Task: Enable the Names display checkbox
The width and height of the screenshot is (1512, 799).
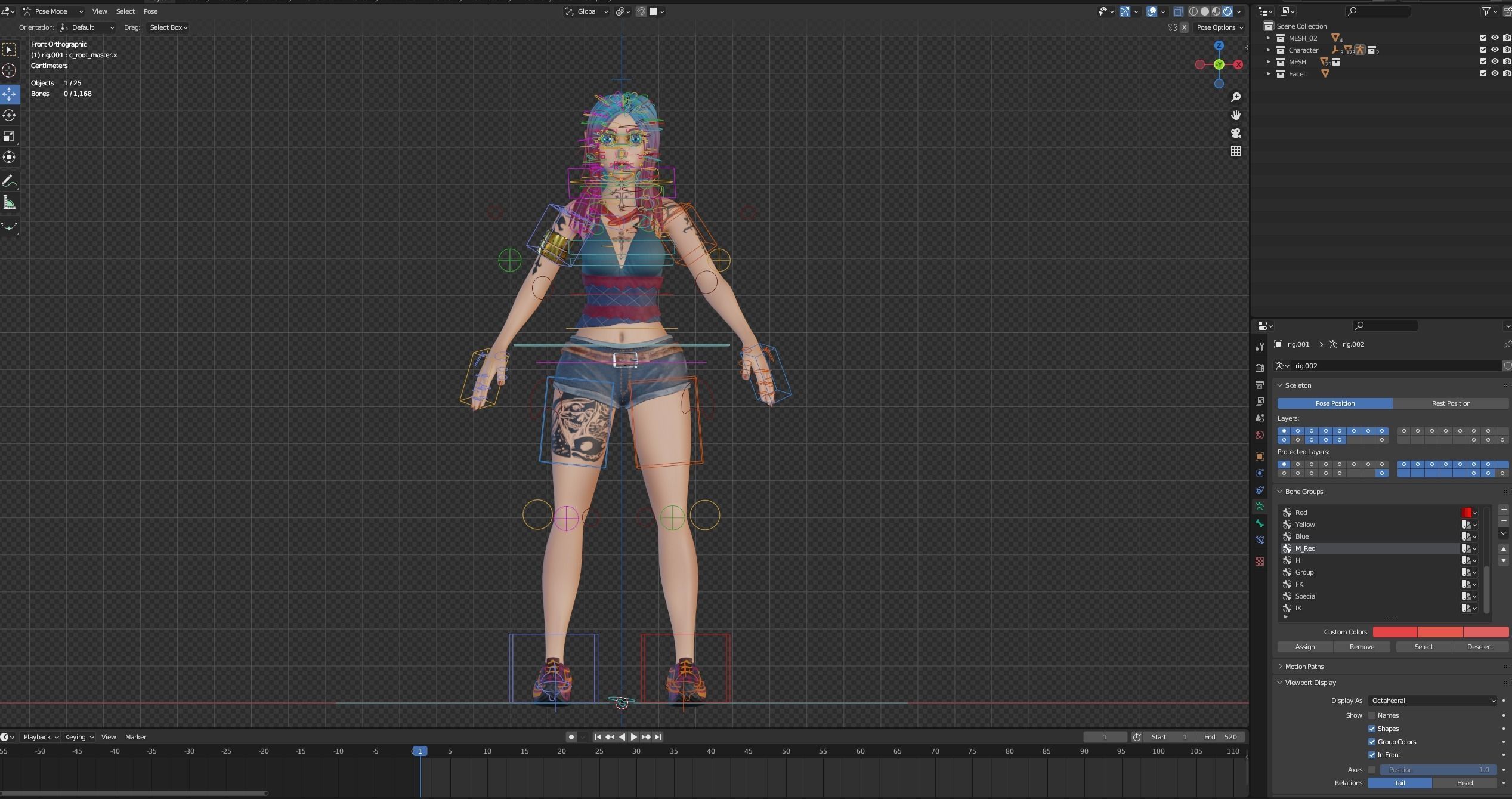Action: 1372,715
